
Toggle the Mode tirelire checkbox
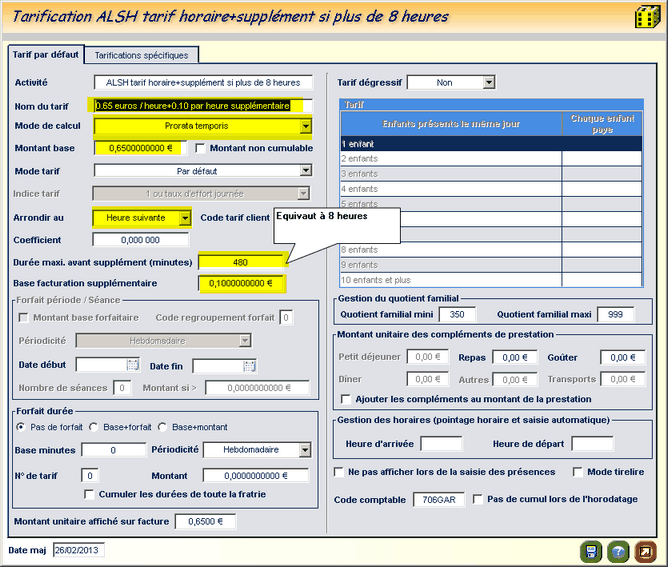coord(578,471)
